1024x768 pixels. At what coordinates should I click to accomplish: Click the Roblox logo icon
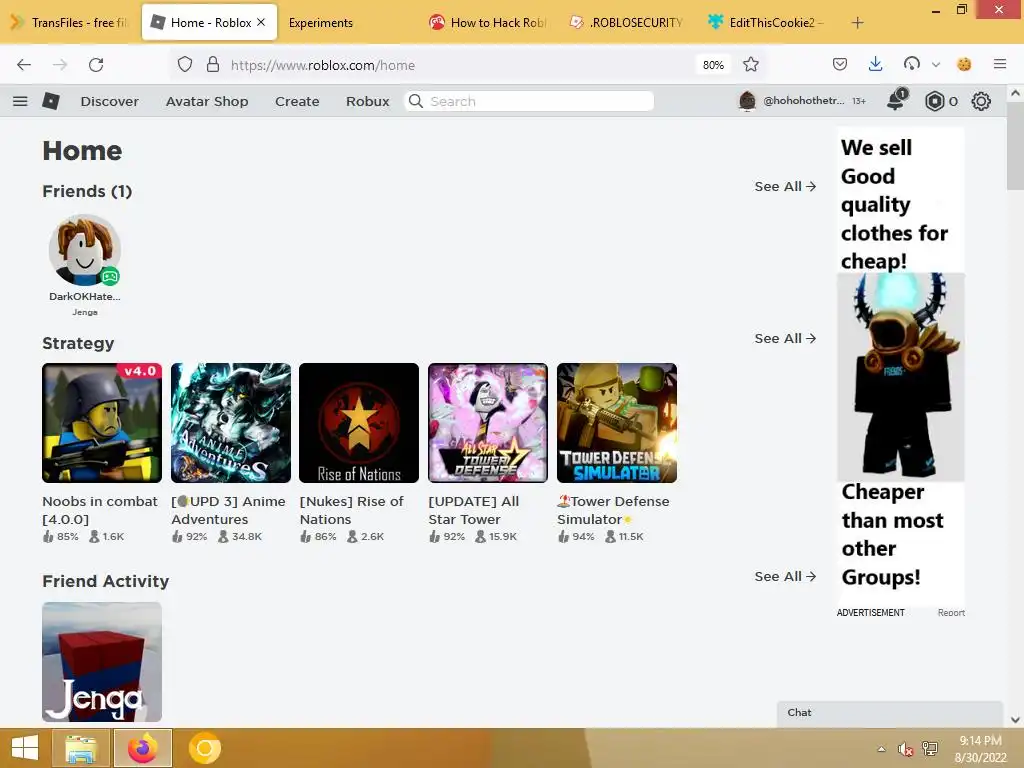point(51,101)
